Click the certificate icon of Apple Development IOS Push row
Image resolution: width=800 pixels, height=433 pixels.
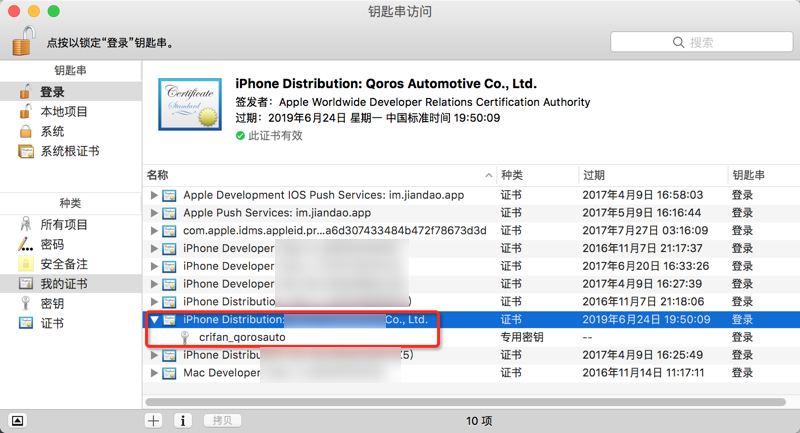pos(169,195)
